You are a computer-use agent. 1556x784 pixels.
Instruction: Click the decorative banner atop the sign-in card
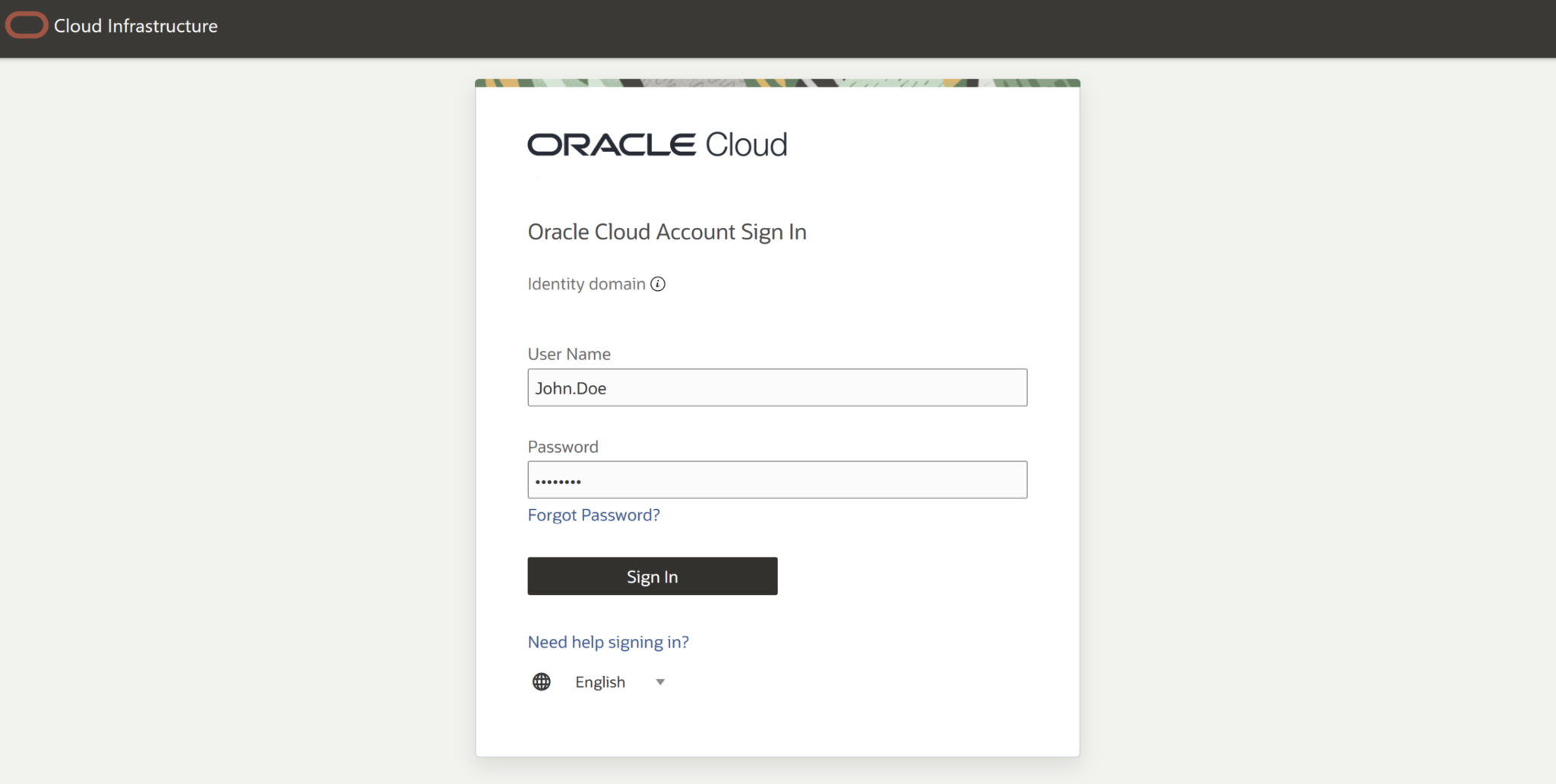(x=777, y=83)
